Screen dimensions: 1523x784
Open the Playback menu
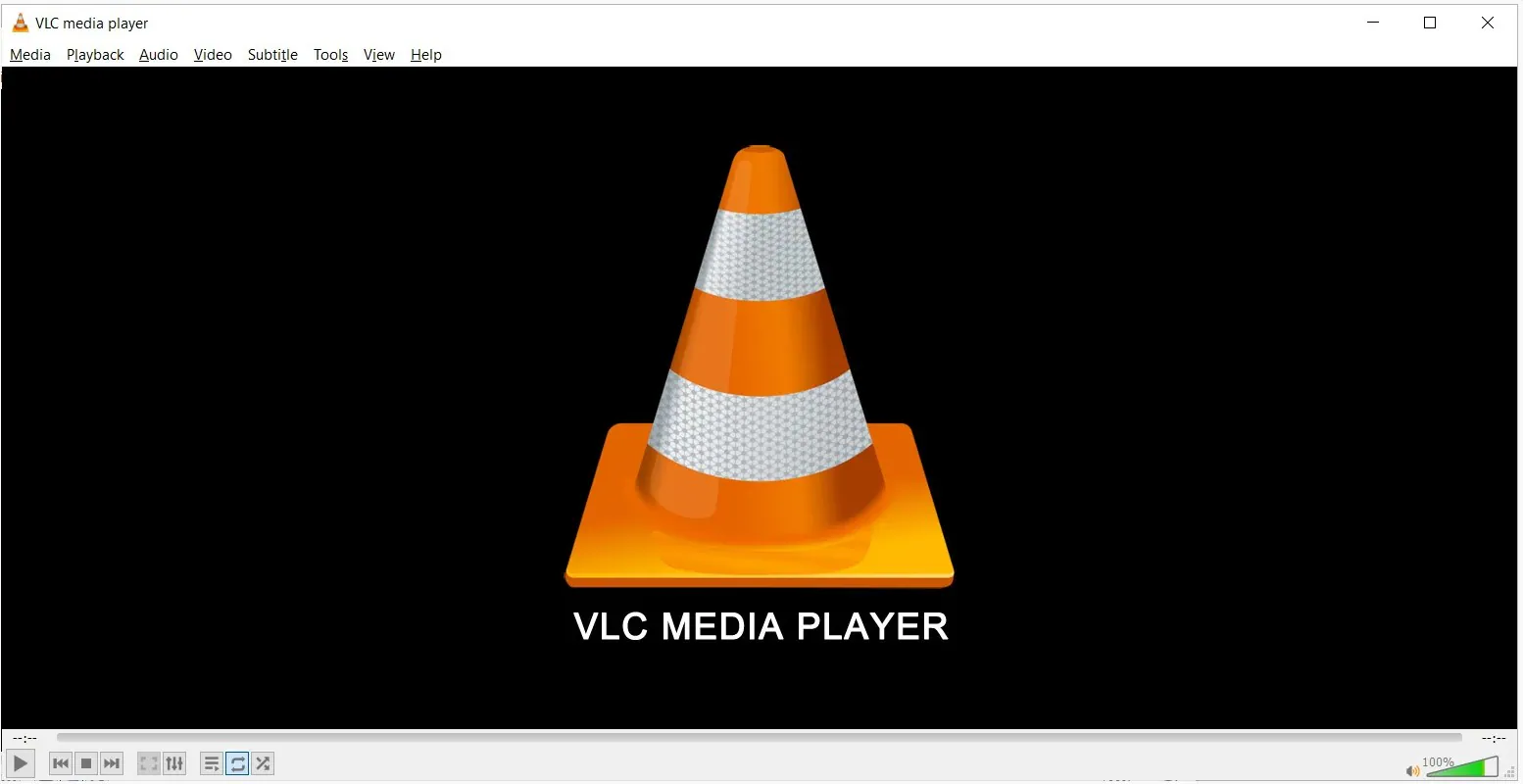pos(95,55)
